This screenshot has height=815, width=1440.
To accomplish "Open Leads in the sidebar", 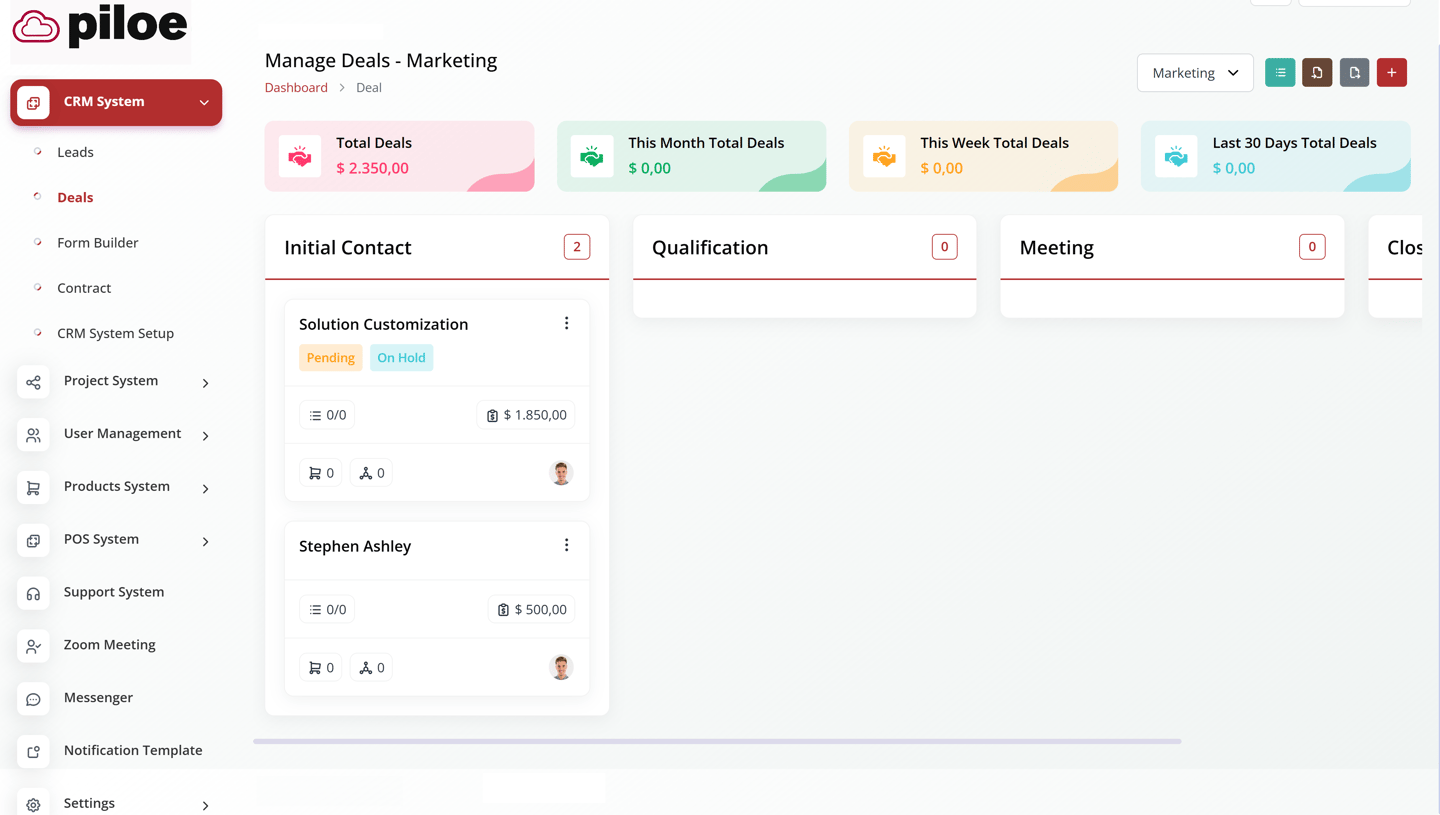I will point(75,152).
